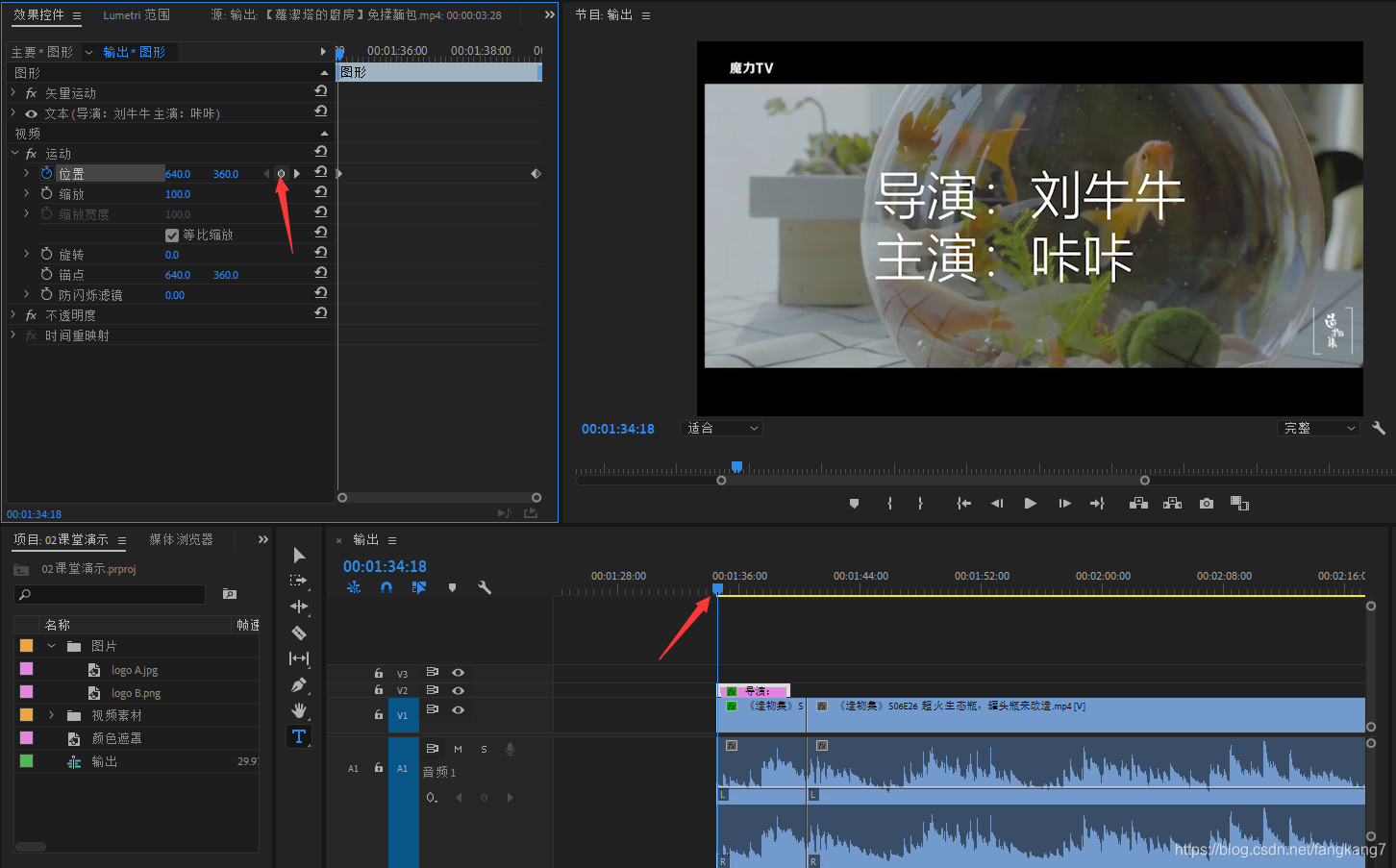Open Program monitor wrench settings
1396x868 pixels.
click(1378, 428)
